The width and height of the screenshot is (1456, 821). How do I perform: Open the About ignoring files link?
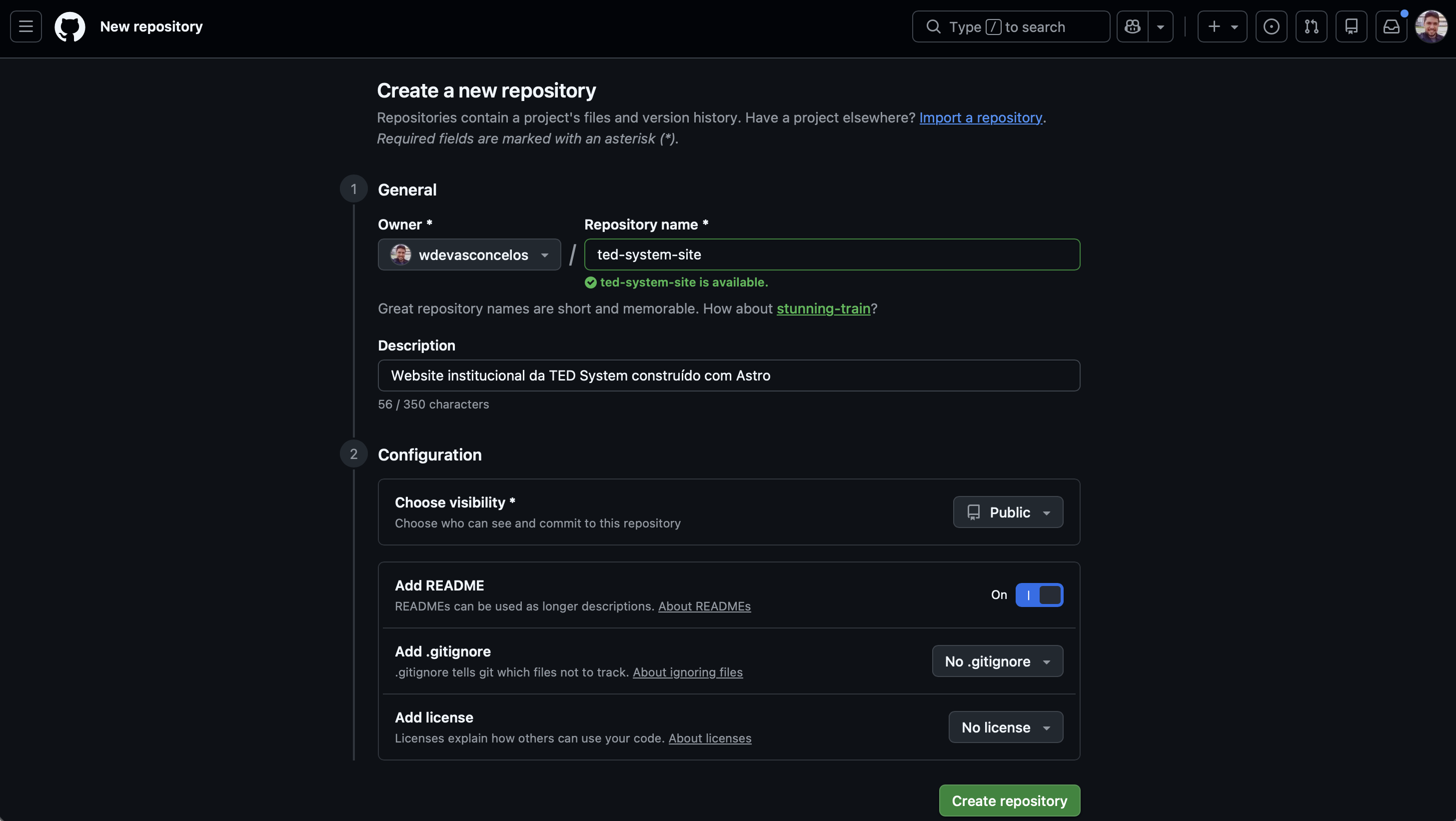click(x=687, y=672)
